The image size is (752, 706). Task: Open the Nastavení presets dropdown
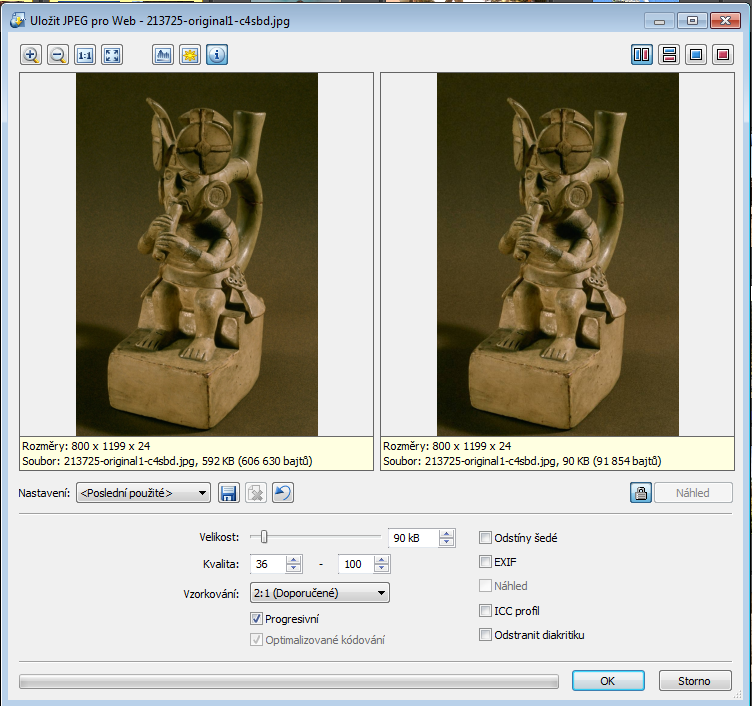143,493
